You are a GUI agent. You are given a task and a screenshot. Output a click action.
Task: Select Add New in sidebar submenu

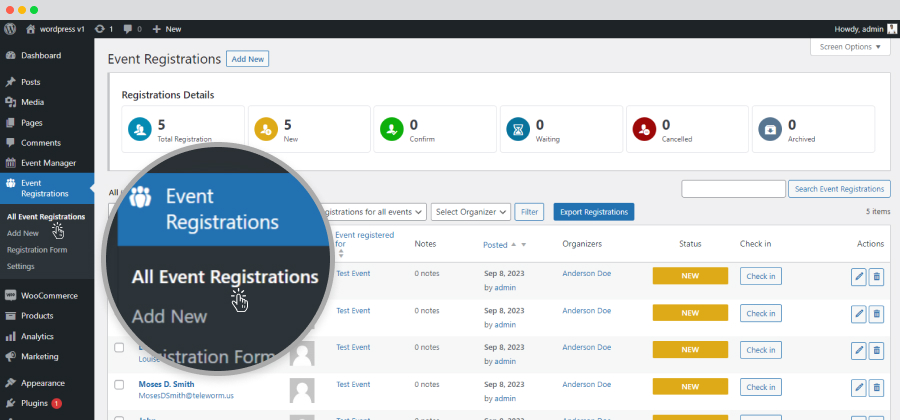[23, 234]
